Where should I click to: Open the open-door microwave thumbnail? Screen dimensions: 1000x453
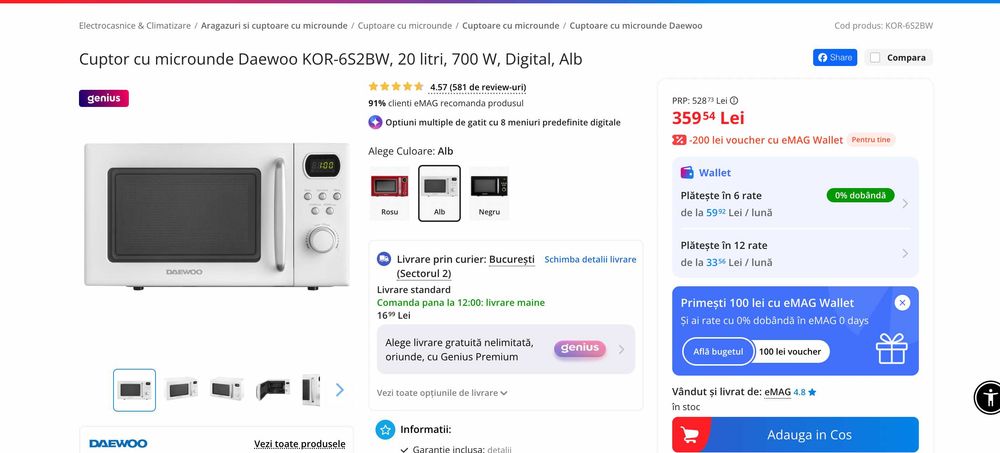pos(272,389)
